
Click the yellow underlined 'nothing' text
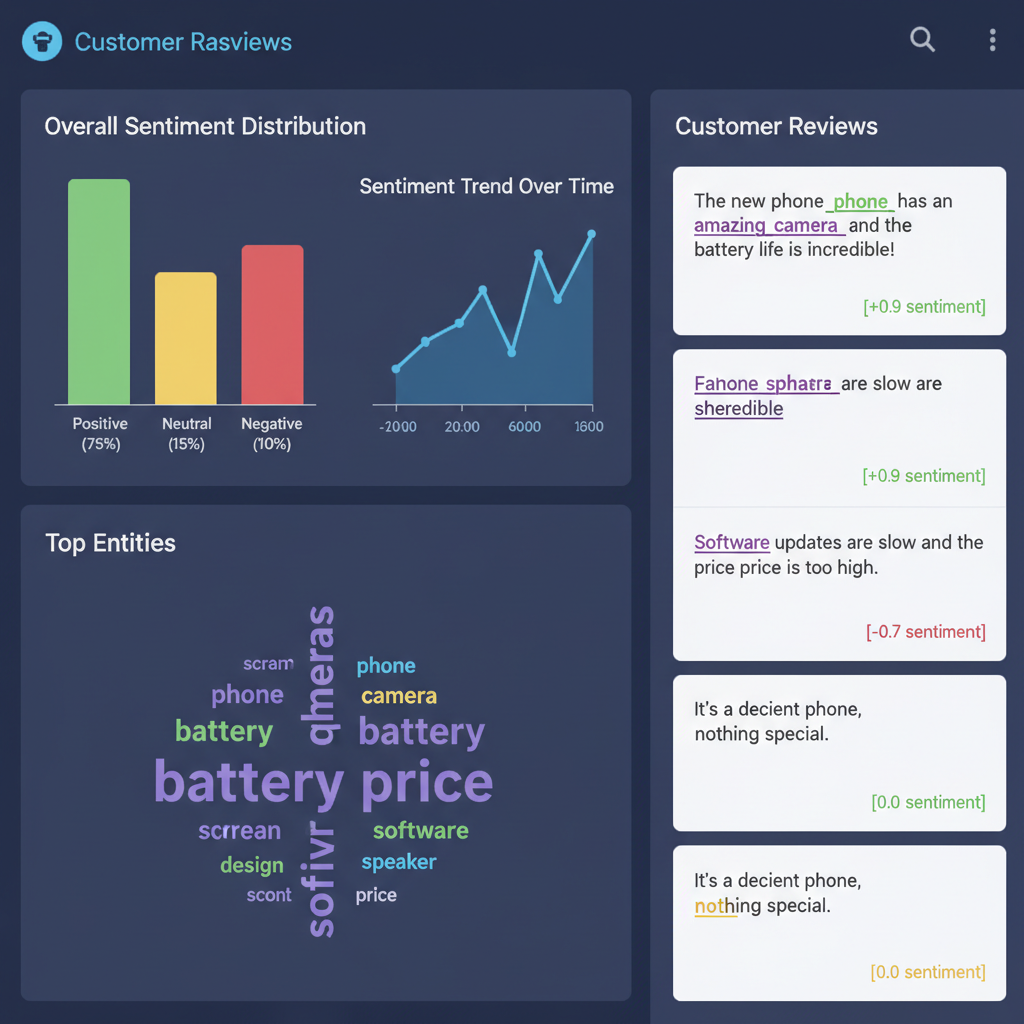click(x=715, y=906)
